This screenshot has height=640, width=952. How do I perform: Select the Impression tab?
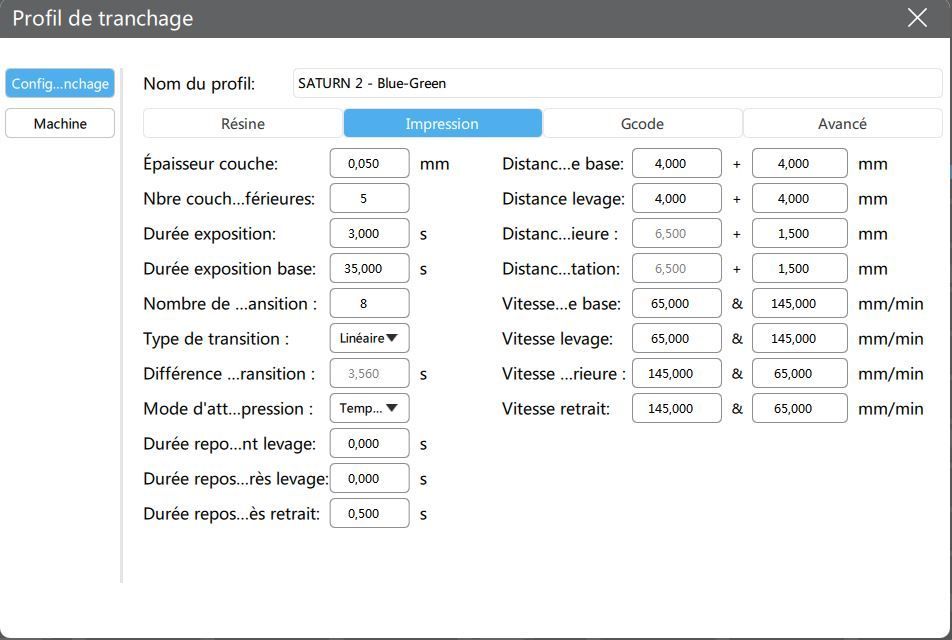443,123
